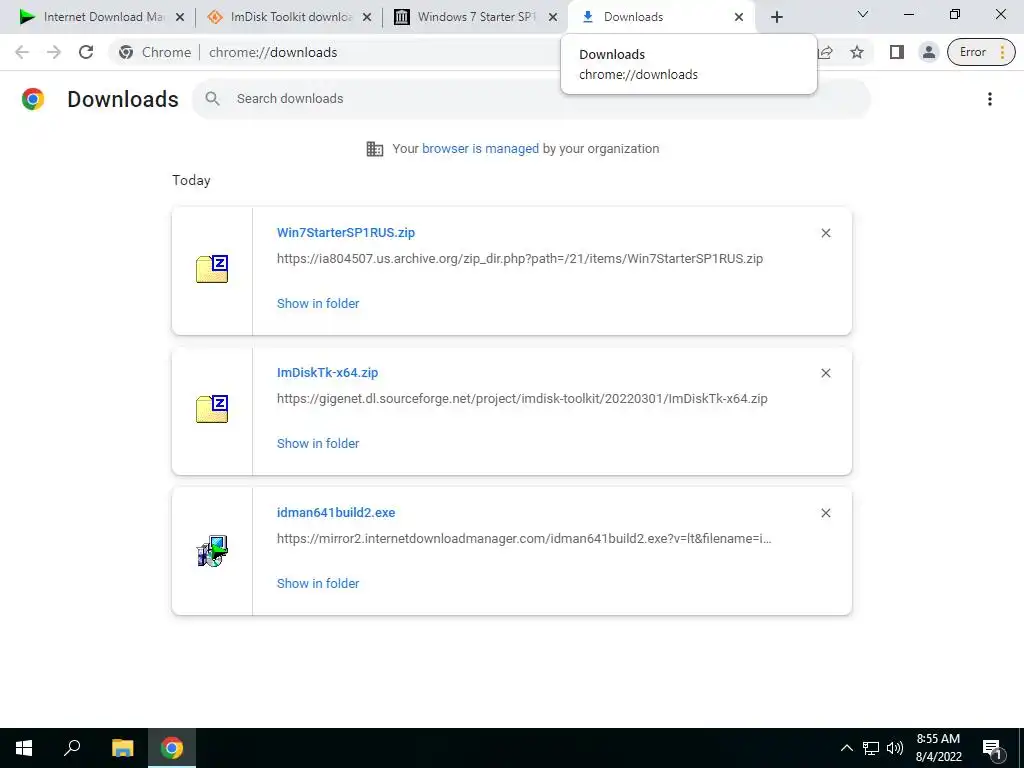Click the building icon beside managed notice
This screenshot has width=1024, height=768.
[375, 149]
